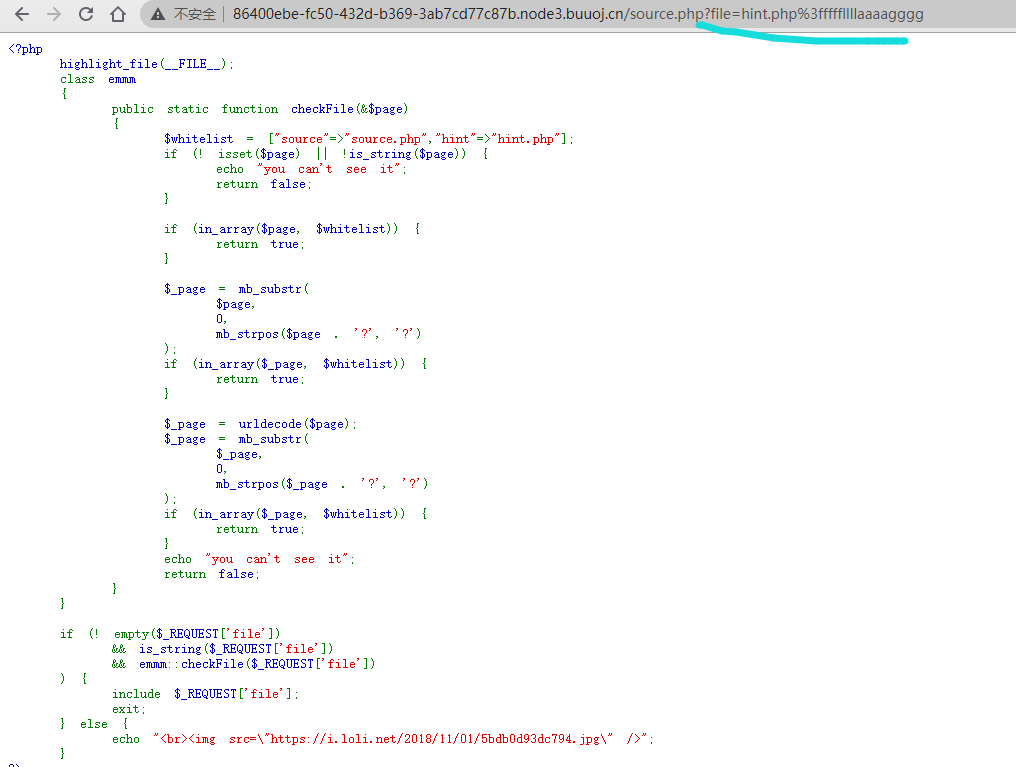Click the isset($page) condition line

(x=326, y=154)
